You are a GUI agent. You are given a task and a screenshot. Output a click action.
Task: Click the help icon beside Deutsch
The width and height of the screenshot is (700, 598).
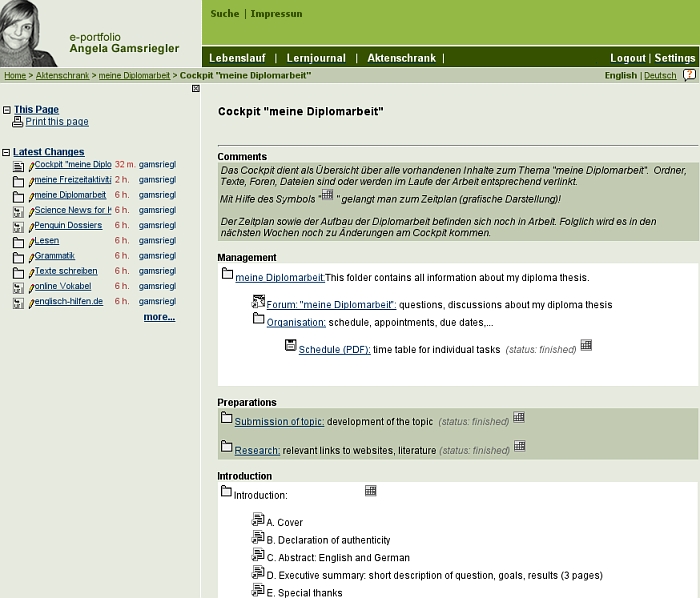pos(689,75)
